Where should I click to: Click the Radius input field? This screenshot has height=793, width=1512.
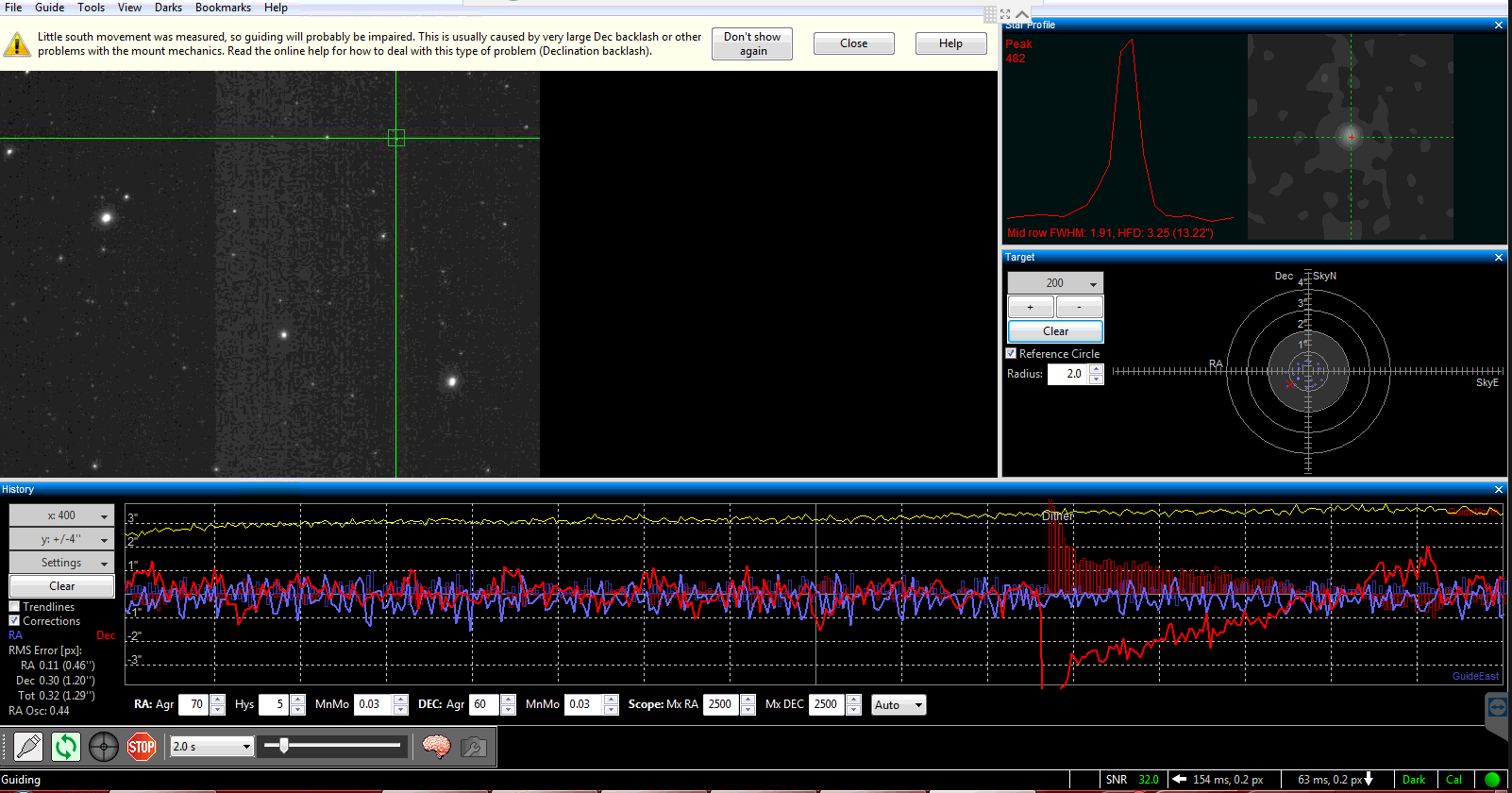click(x=1067, y=374)
